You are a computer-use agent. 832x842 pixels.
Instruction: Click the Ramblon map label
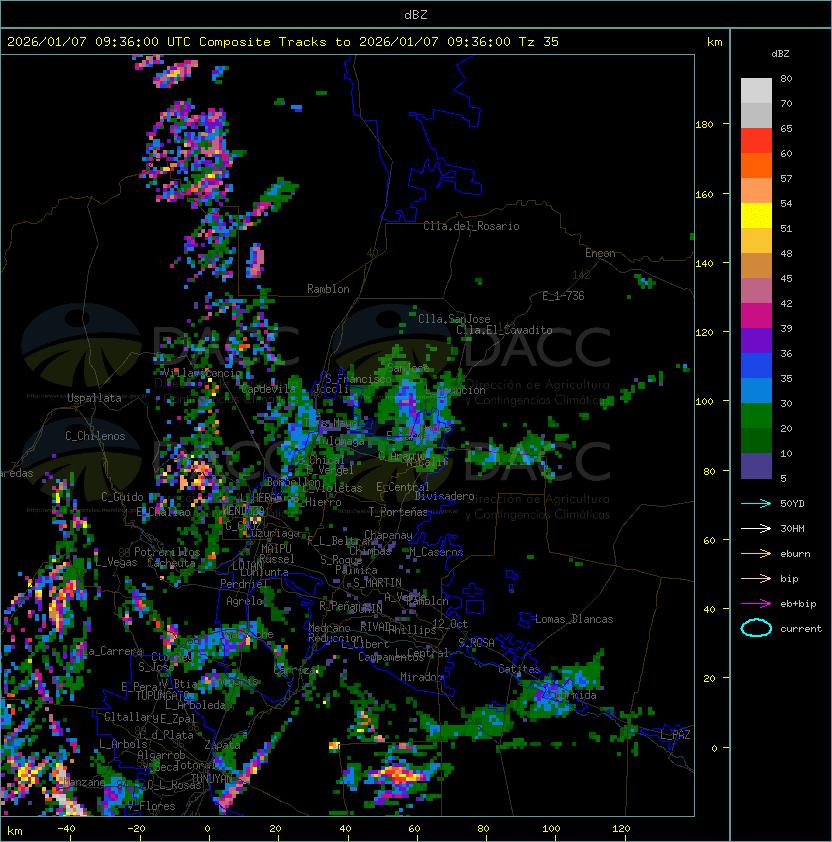point(328,289)
